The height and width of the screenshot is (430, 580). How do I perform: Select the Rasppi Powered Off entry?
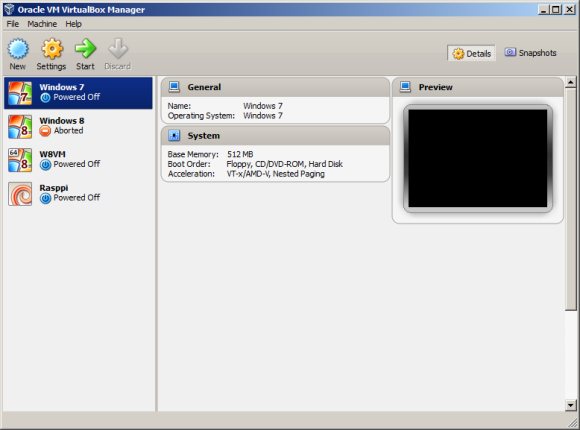pyautogui.click(x=78, y=194)
